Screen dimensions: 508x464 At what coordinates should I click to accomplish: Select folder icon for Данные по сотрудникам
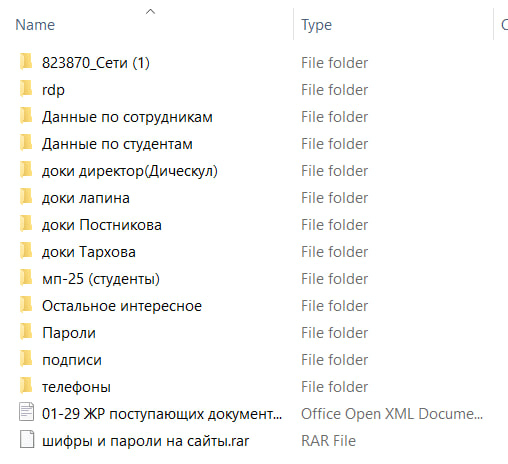click(x=26, y=116)
